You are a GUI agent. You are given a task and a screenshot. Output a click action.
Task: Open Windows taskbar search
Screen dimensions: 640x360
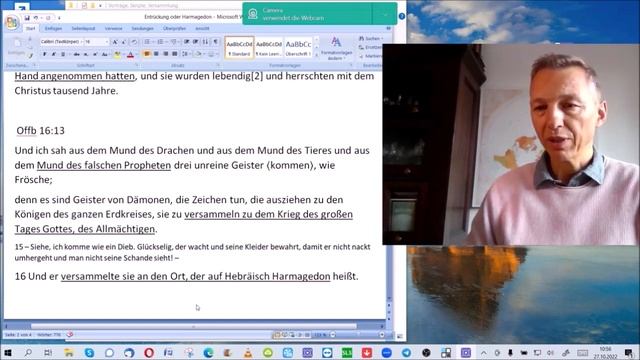coord(28,352)
